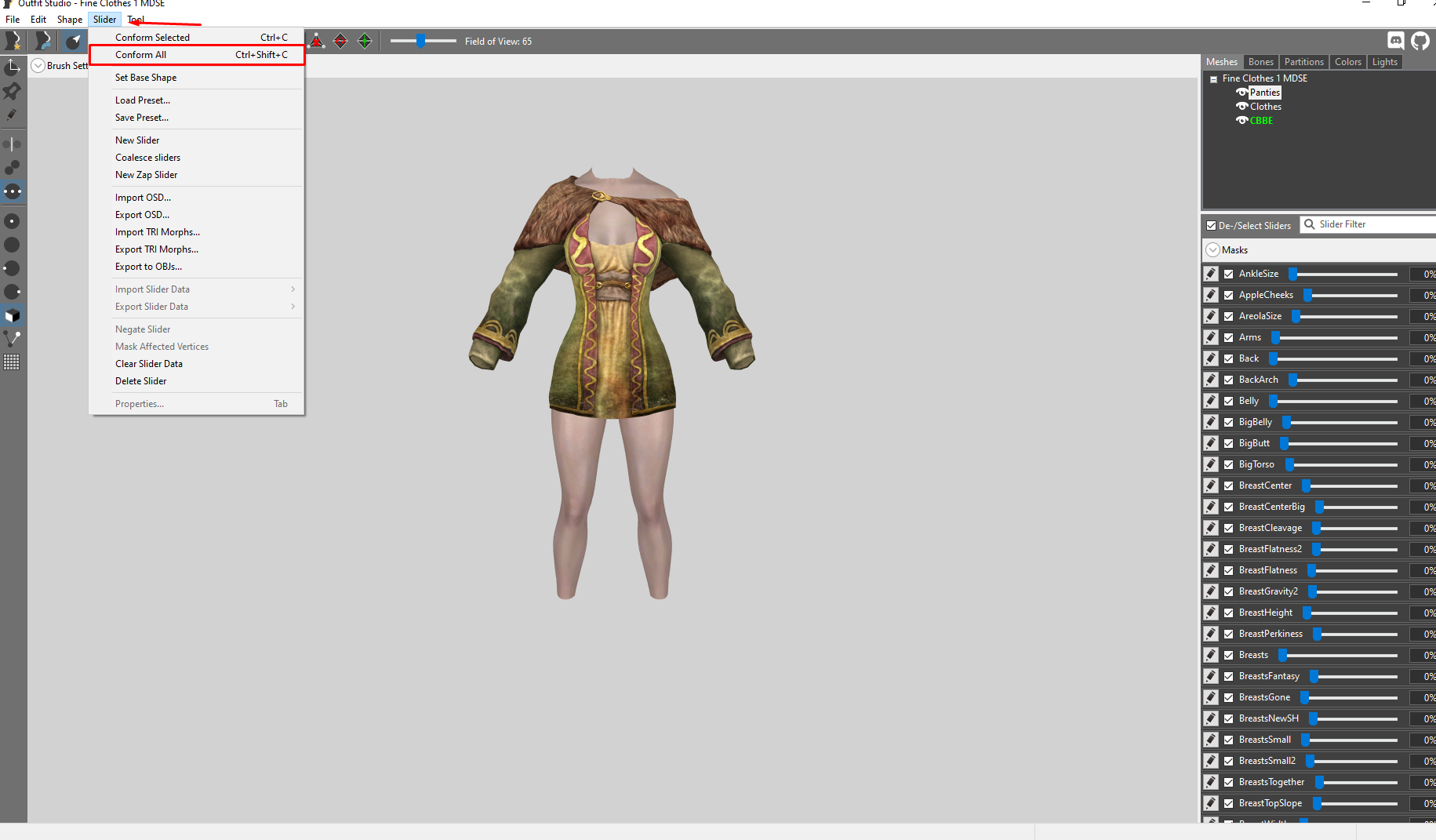The image size is (1436, 840).
Task: Uncheck the BackArch slider checkbox
Action: (x=1229, y=380)
